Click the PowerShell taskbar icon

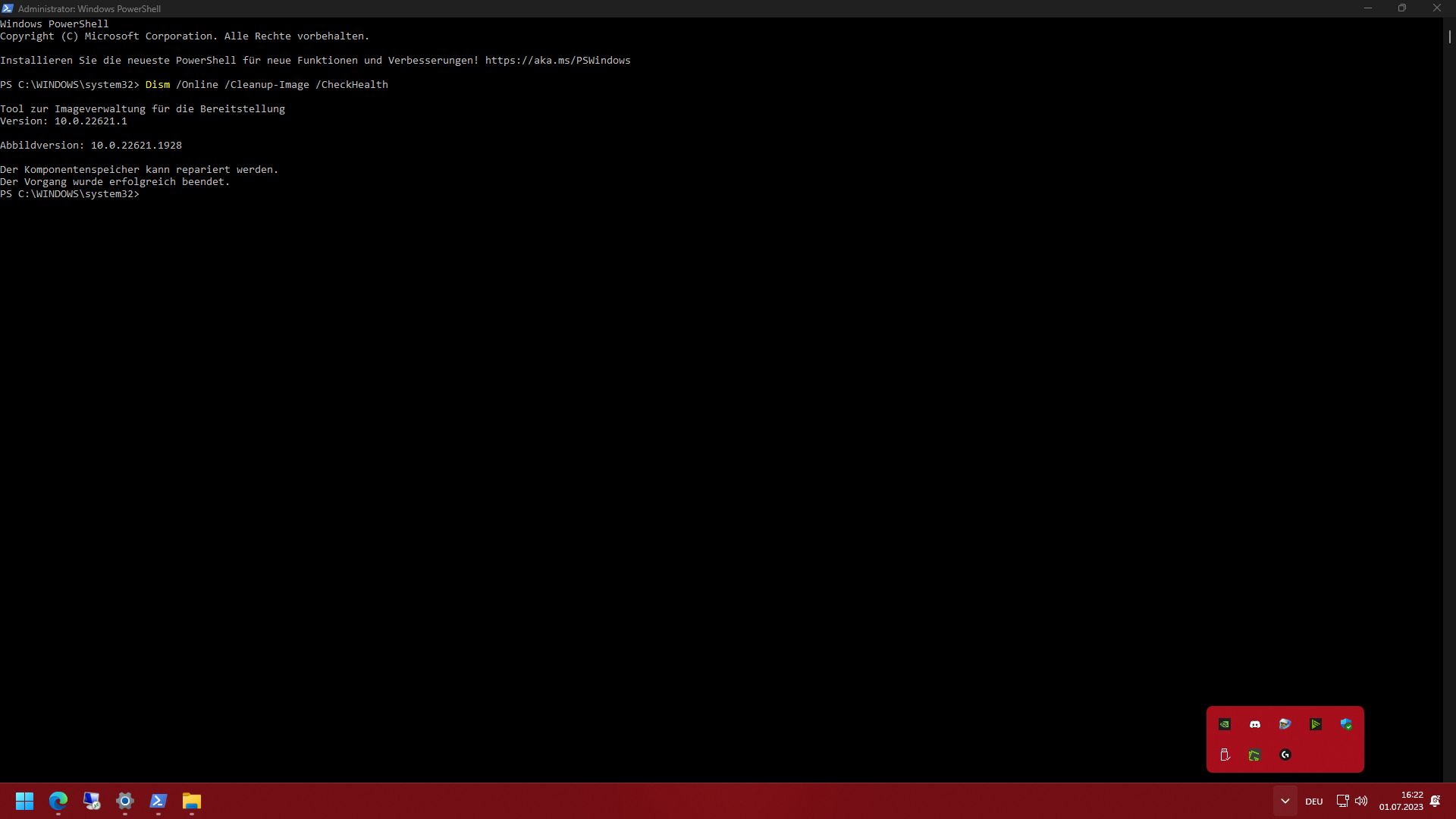[x=158, y=801]
